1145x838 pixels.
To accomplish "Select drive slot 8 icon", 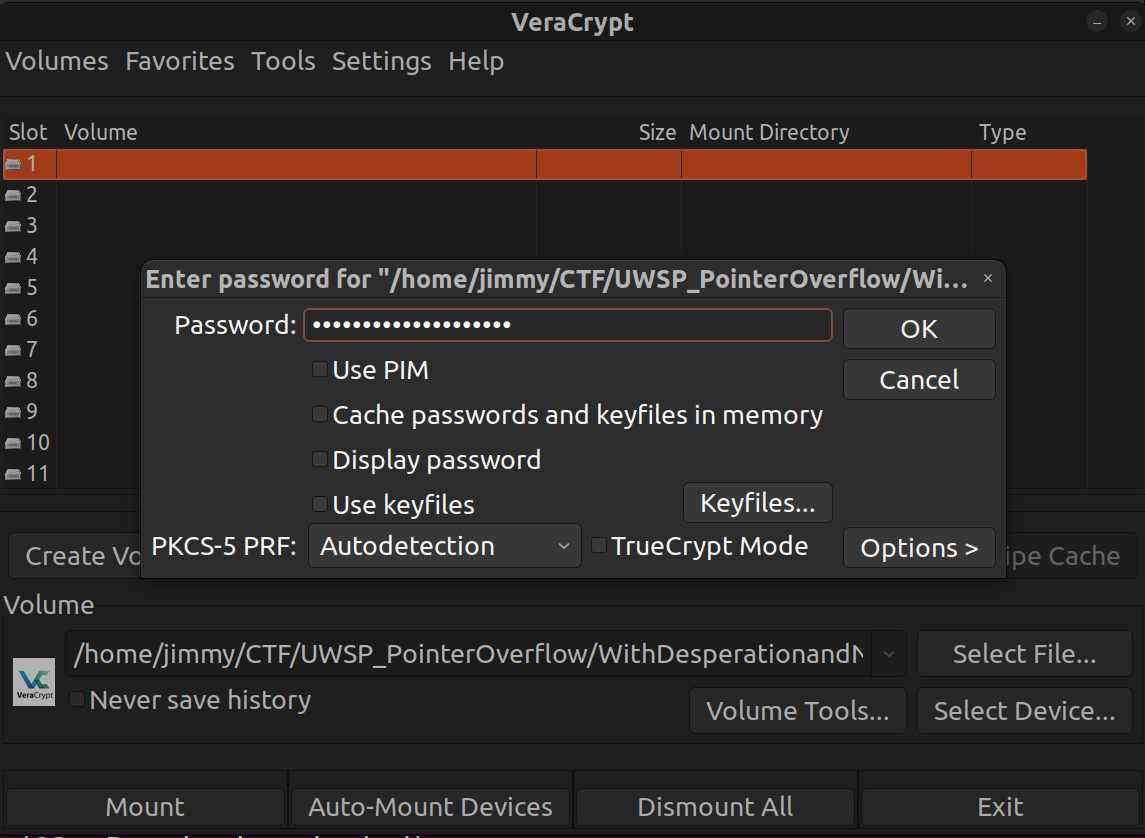I will 13,381.
